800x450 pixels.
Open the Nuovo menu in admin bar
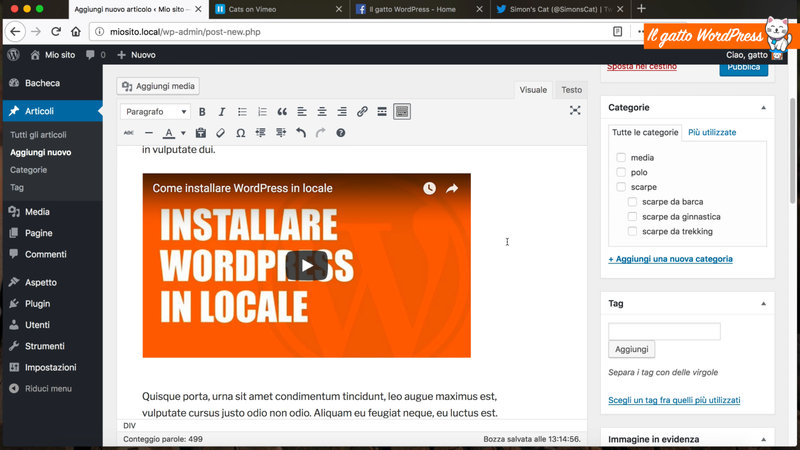pos(136,55)
